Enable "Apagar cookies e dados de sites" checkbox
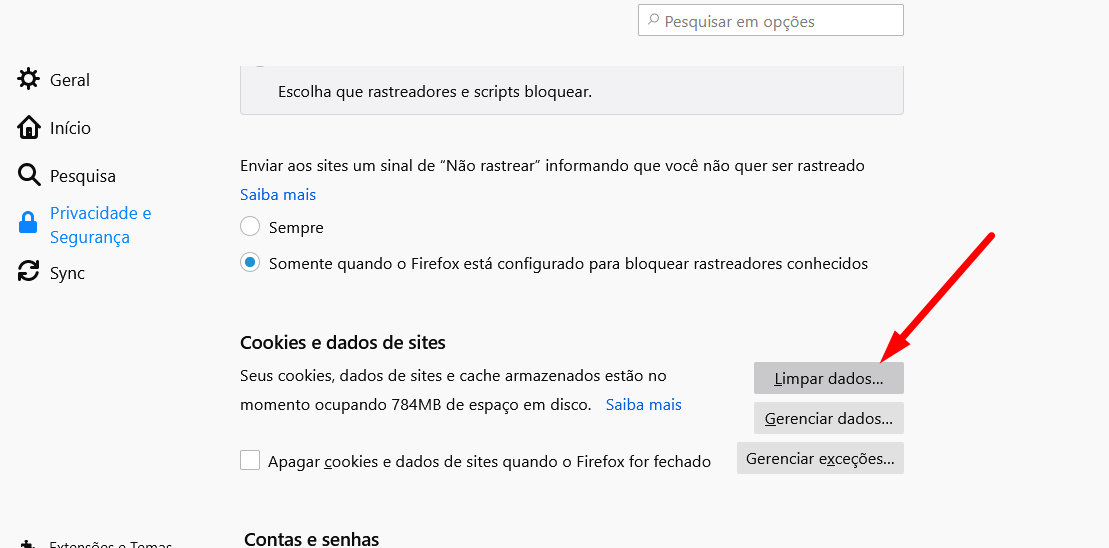 tap(250, 460)
